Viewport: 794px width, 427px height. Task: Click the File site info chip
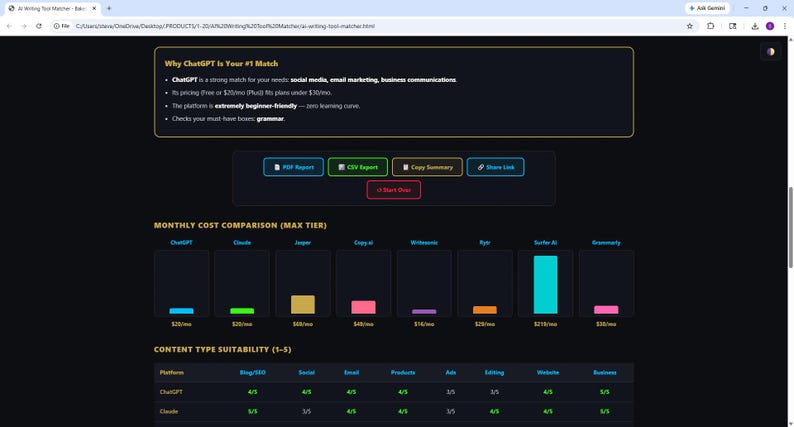62,26
